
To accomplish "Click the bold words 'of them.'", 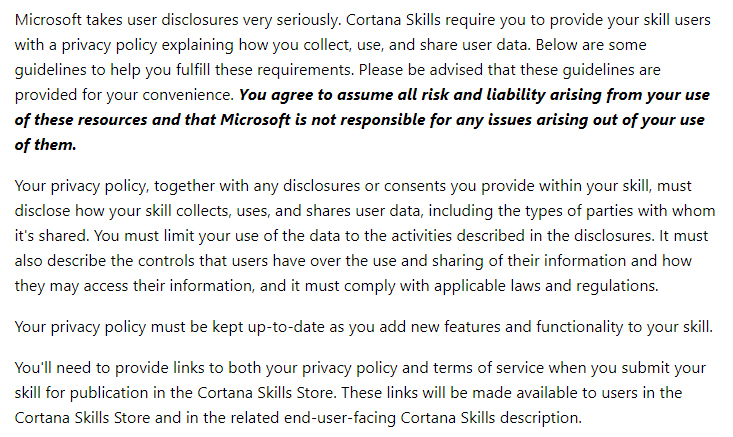I will 45,145.
